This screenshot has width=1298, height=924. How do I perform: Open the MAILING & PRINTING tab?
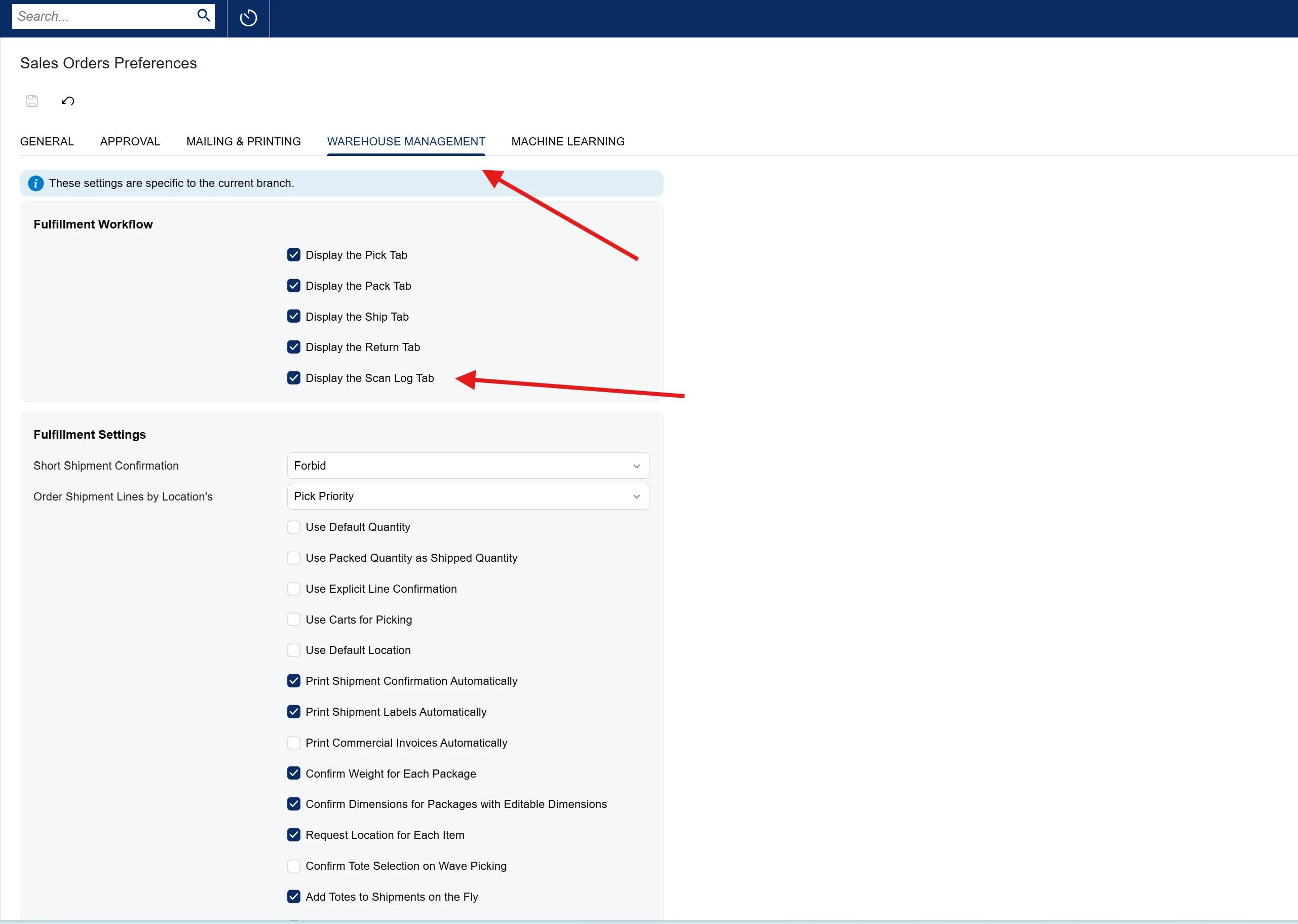tap(244, 141)
